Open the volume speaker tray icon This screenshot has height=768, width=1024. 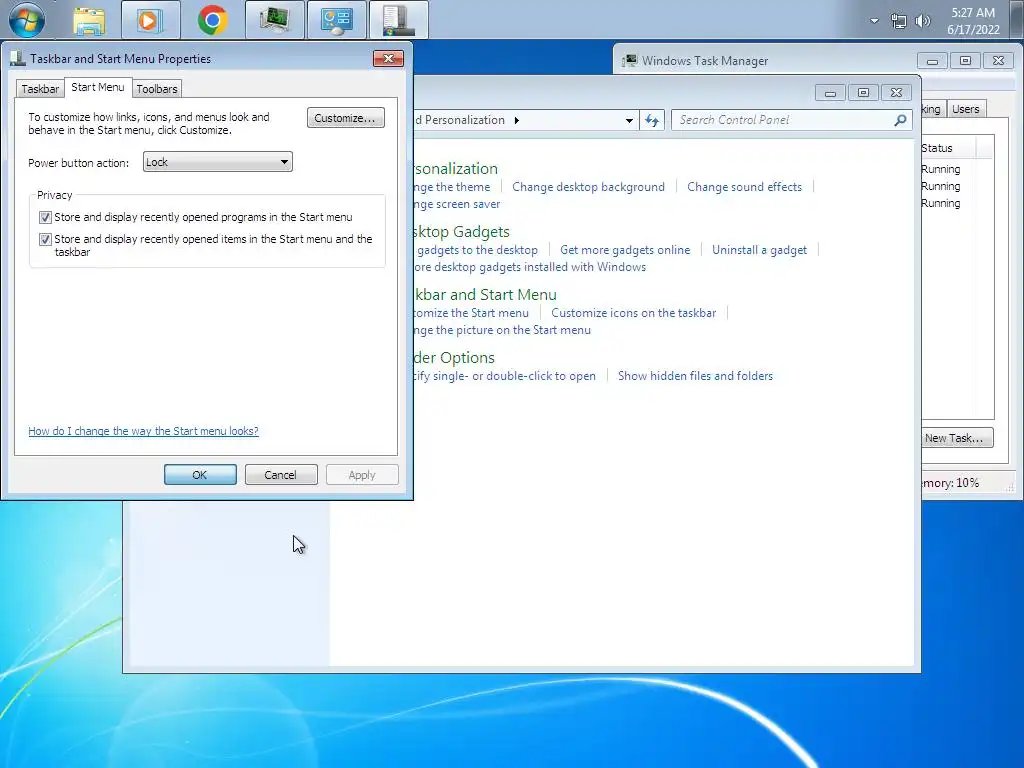922,21
